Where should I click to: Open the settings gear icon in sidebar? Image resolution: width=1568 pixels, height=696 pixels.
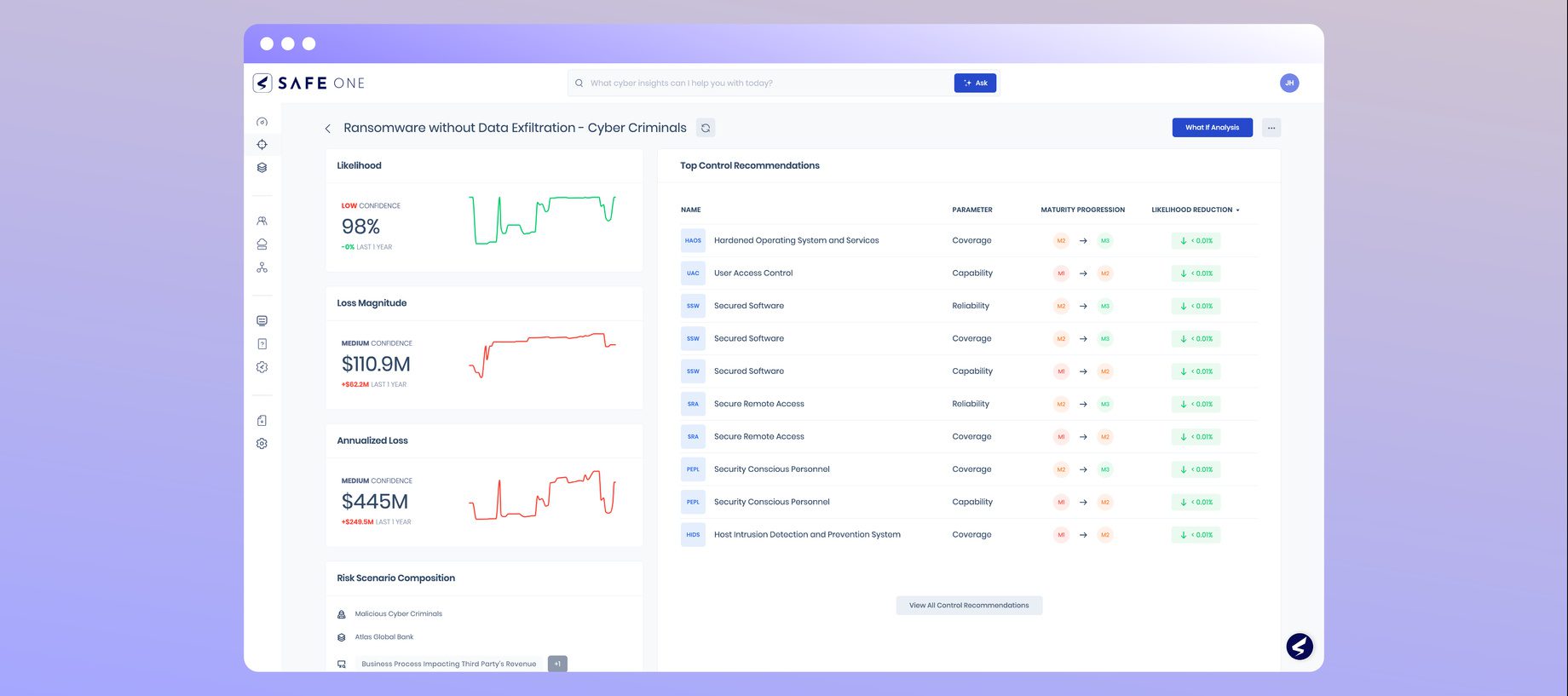[262, 444]
